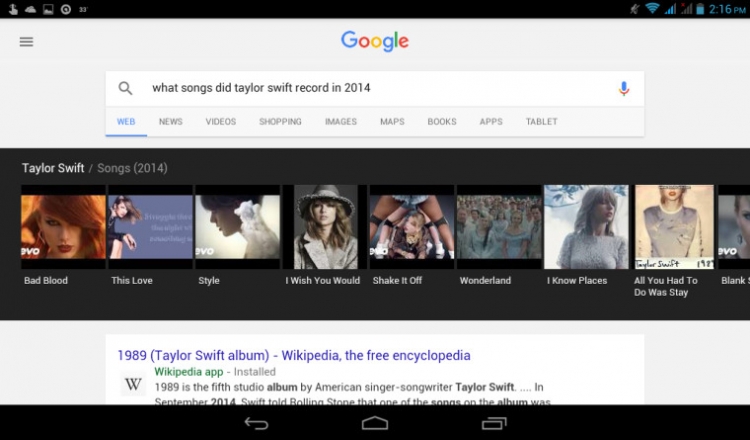Screen dimensions: 750x440
Task: Tap the Shake It Off title
Action: pos(397,281)
